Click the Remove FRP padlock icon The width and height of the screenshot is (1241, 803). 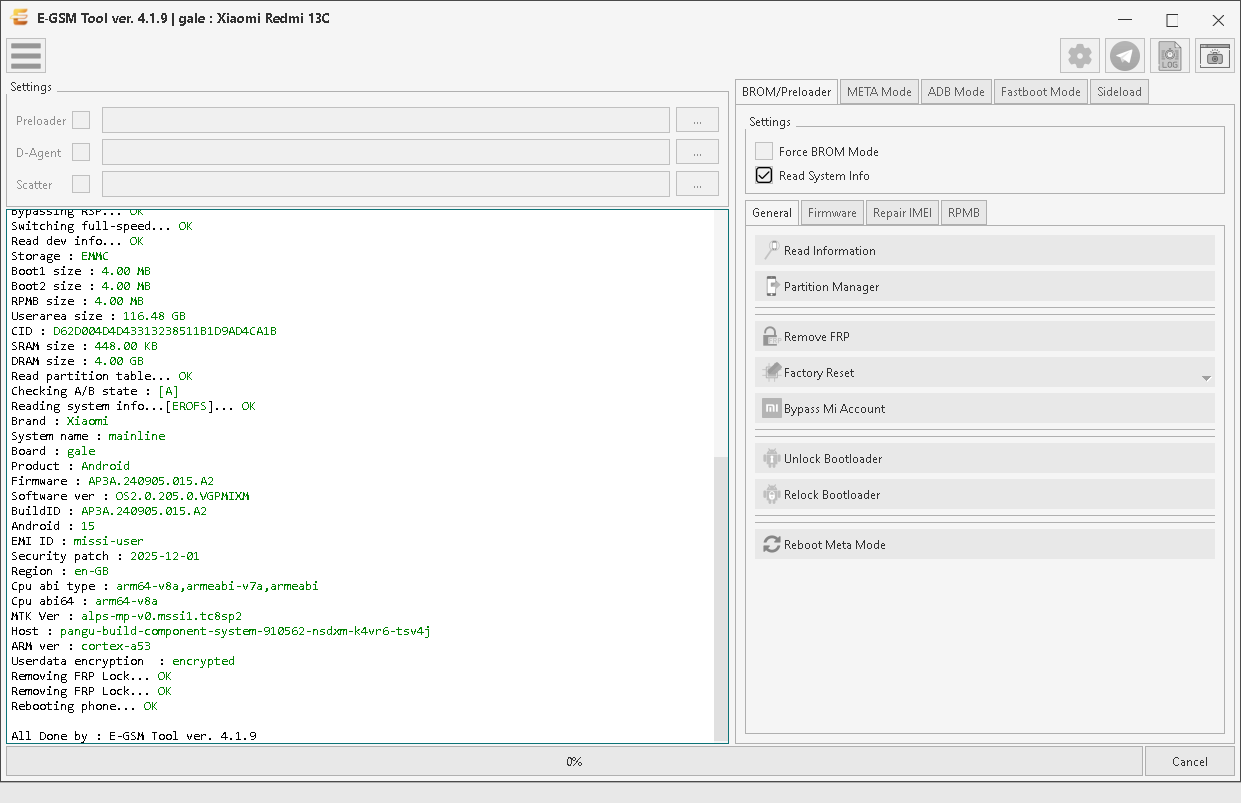[771, 336]
